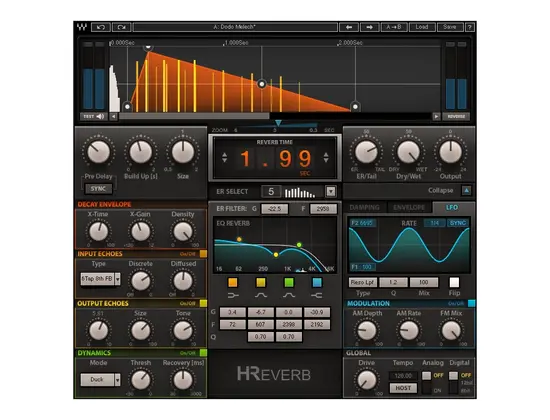Toggle Modulation section On/Off
Viewport: 550px width, 420px height.
tap(471, 303)
